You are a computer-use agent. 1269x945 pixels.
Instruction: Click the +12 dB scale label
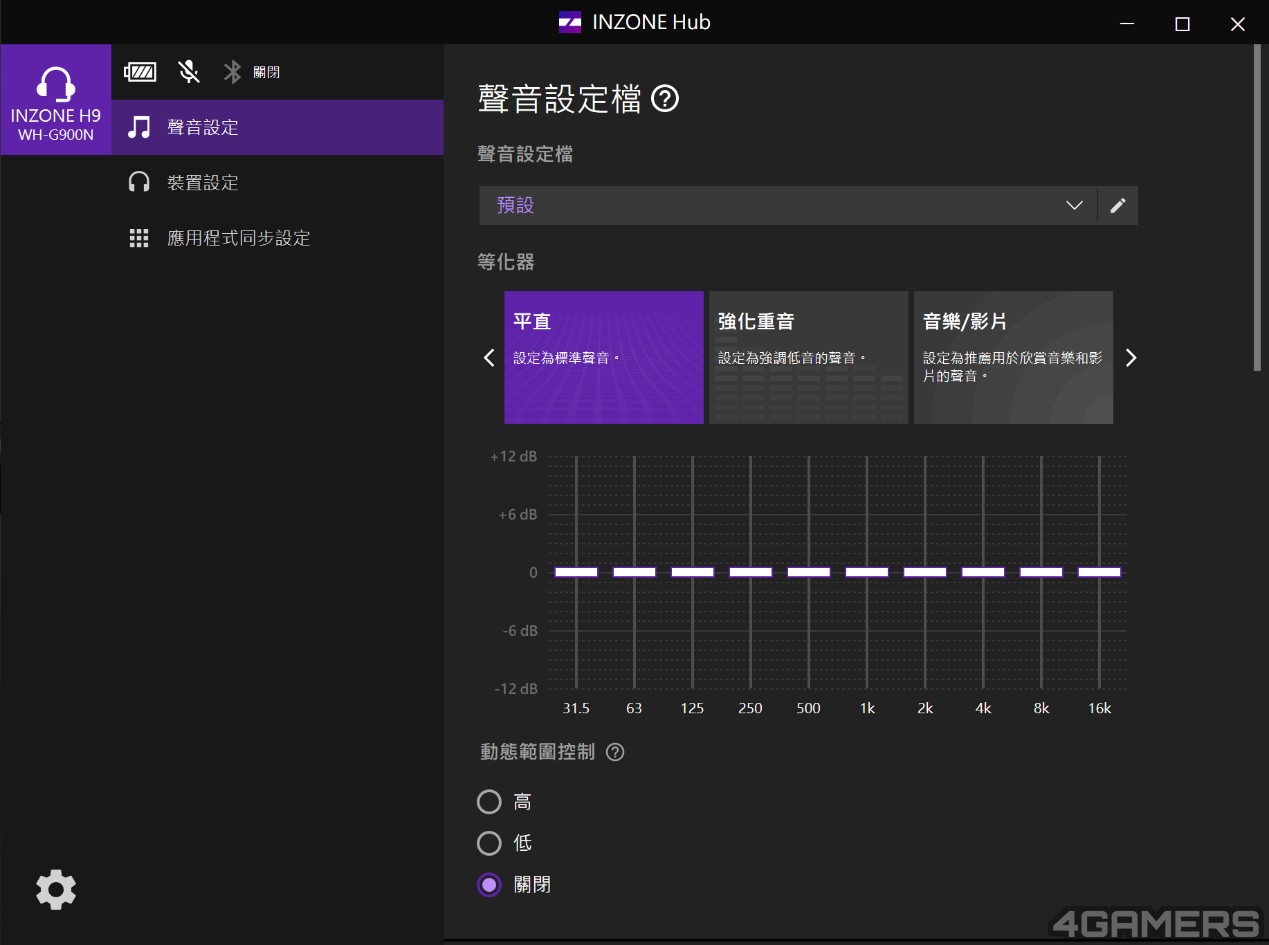[514, 456]
